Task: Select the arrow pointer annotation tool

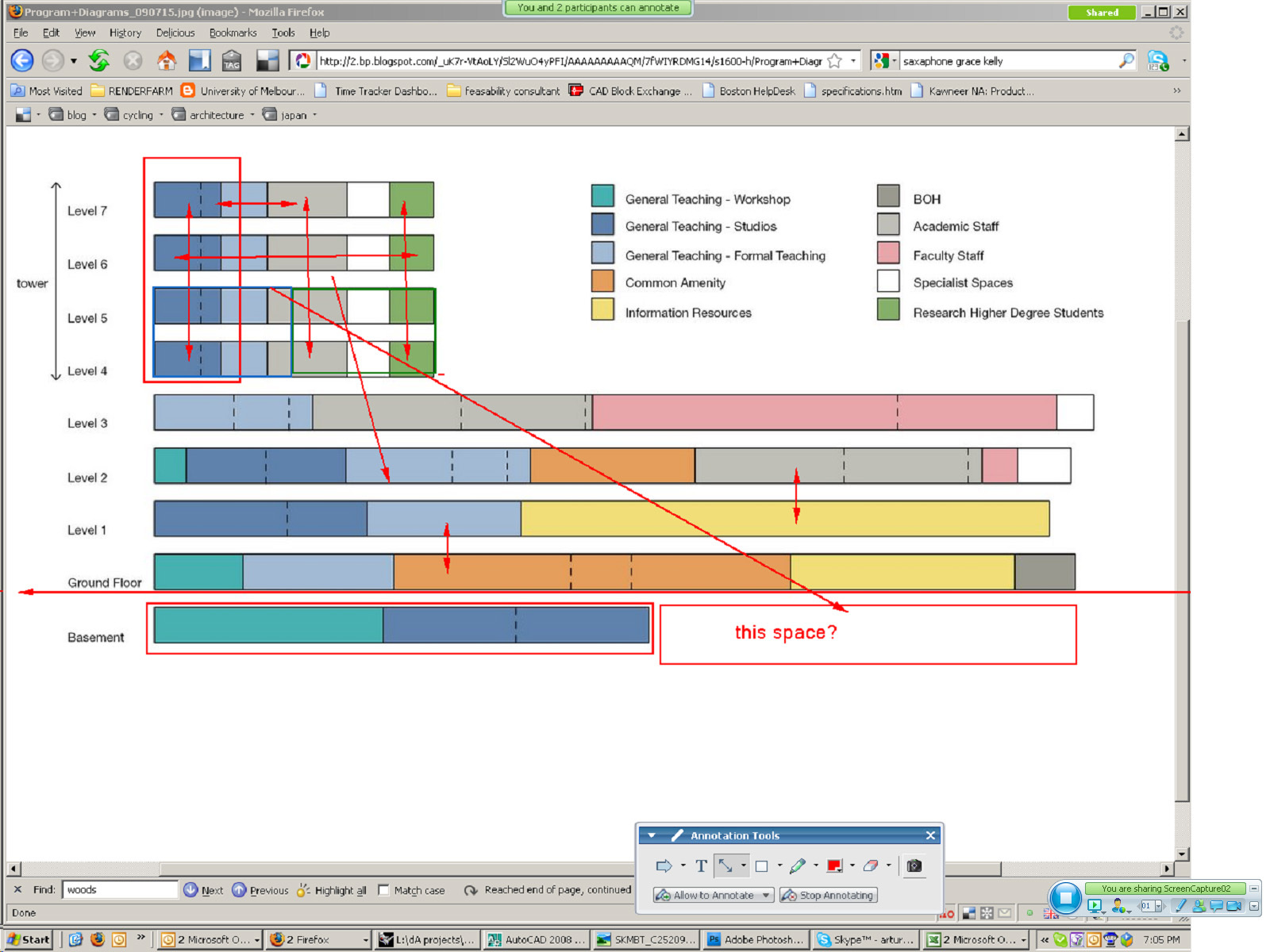Action: [664, 866]
